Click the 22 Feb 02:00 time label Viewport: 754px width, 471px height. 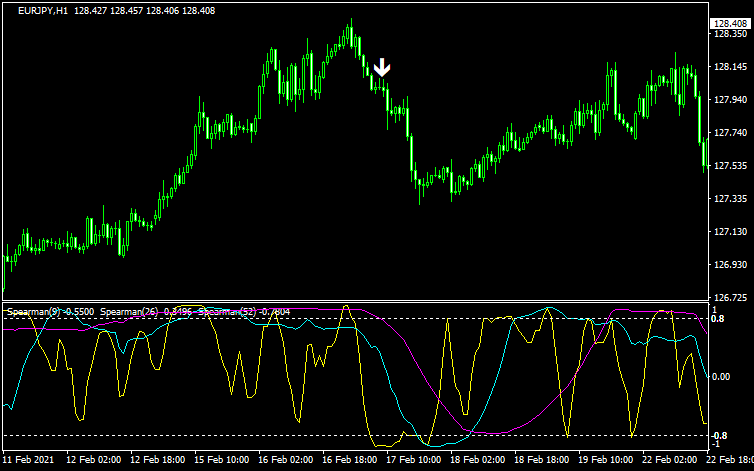667,461
